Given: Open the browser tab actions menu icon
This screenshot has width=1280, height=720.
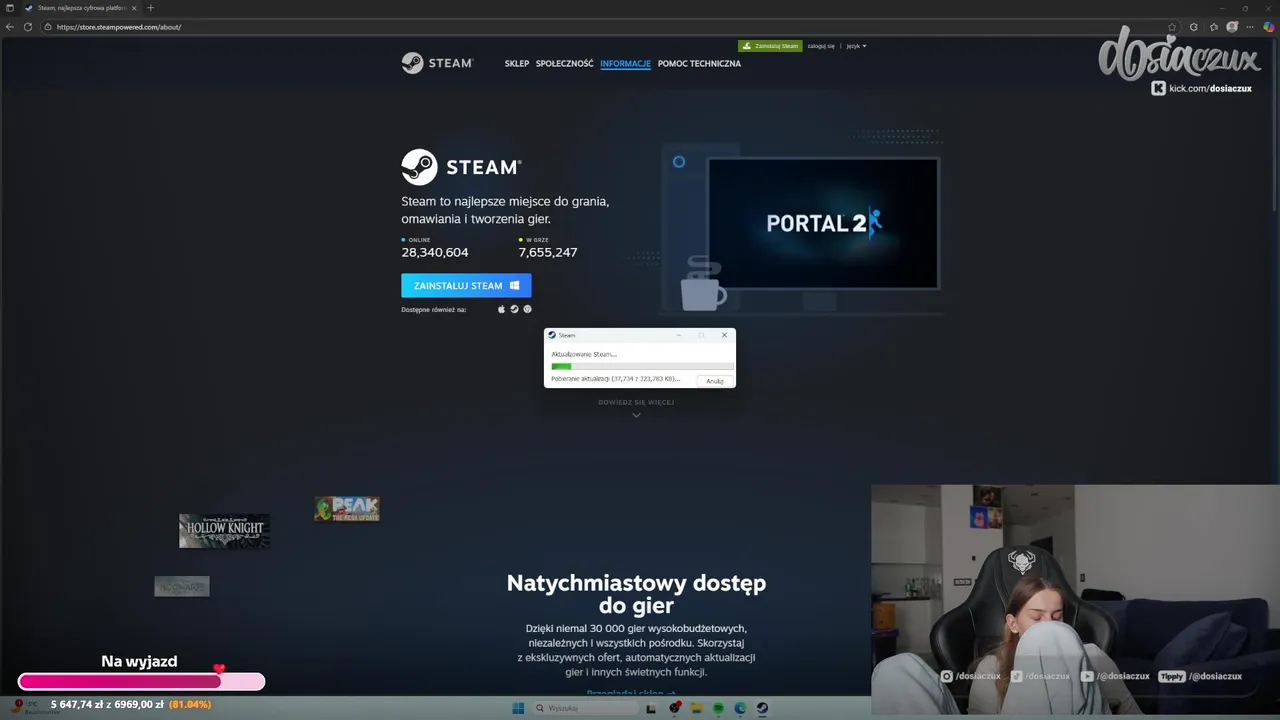Looking at the screenshot, I should [x=9, y=8].
